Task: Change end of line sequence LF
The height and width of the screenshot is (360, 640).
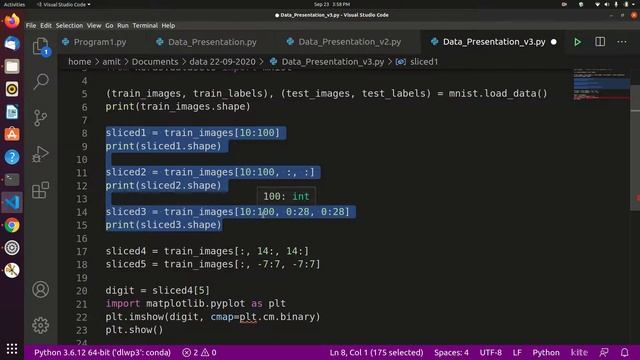Action: (x=517, y=353)
